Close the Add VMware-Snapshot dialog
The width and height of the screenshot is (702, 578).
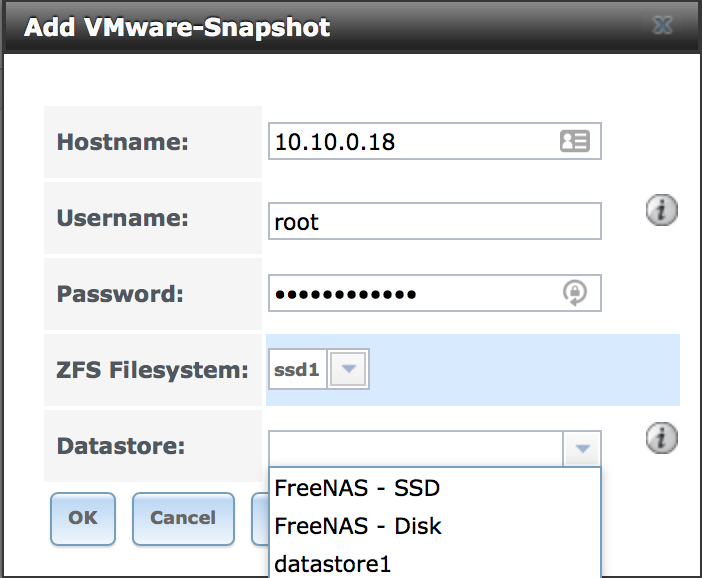(662, 26)
